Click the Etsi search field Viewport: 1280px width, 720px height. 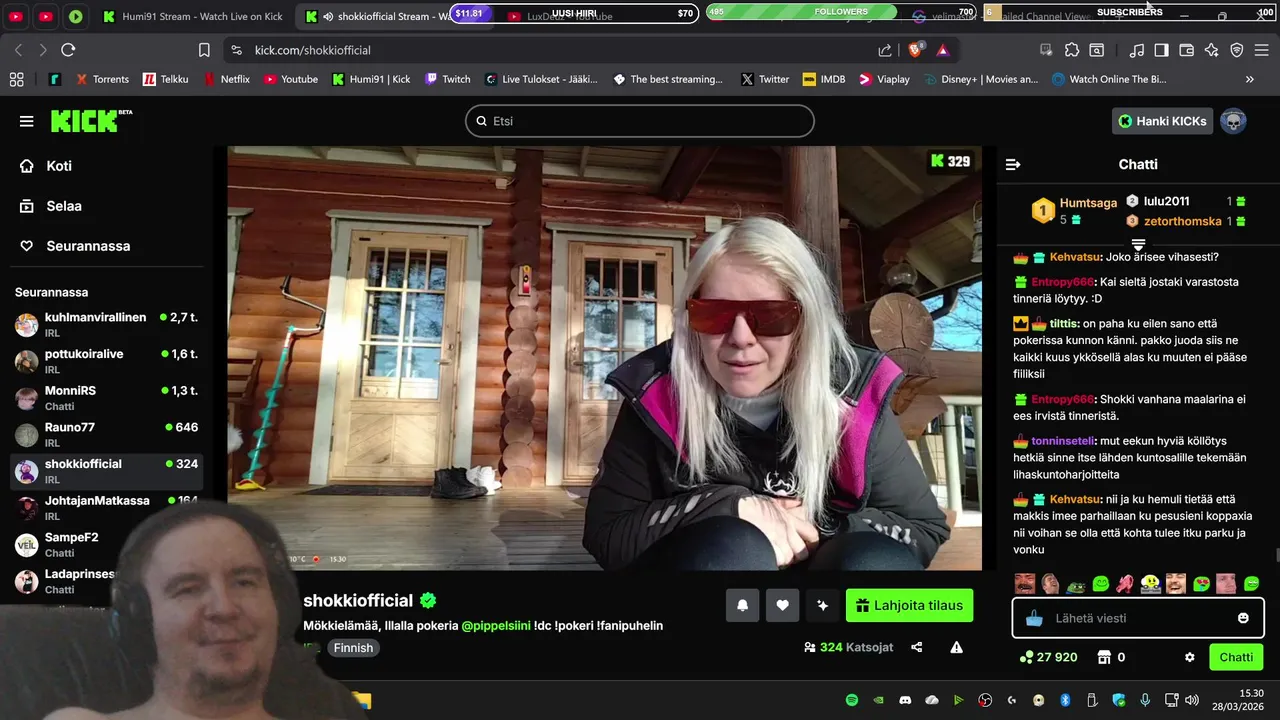[x=640, y=121]
